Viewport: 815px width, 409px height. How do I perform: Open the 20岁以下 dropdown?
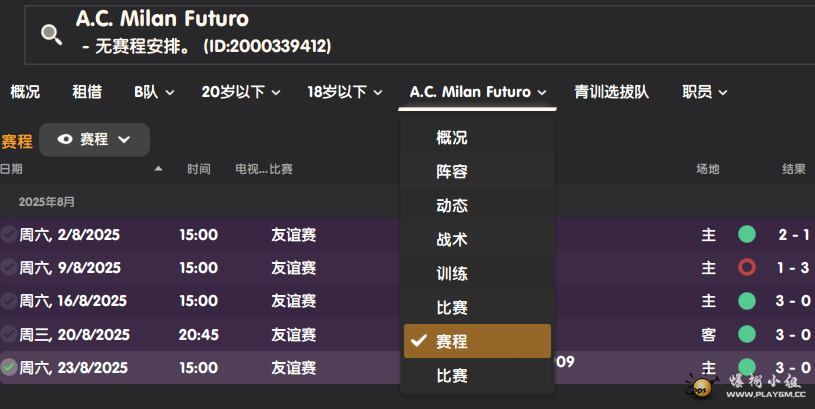point(241,92)
